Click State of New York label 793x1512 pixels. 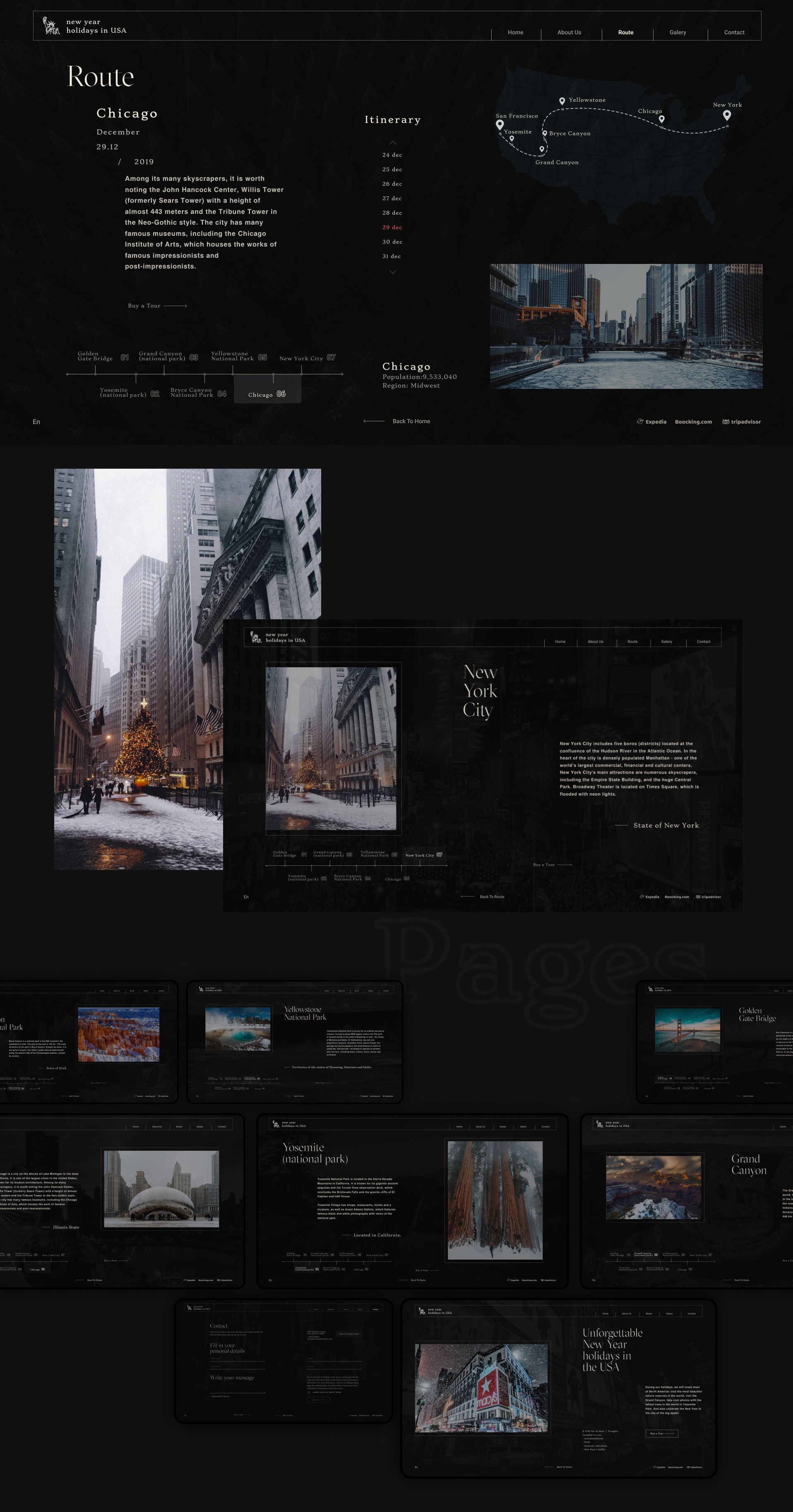click(666, 825)
